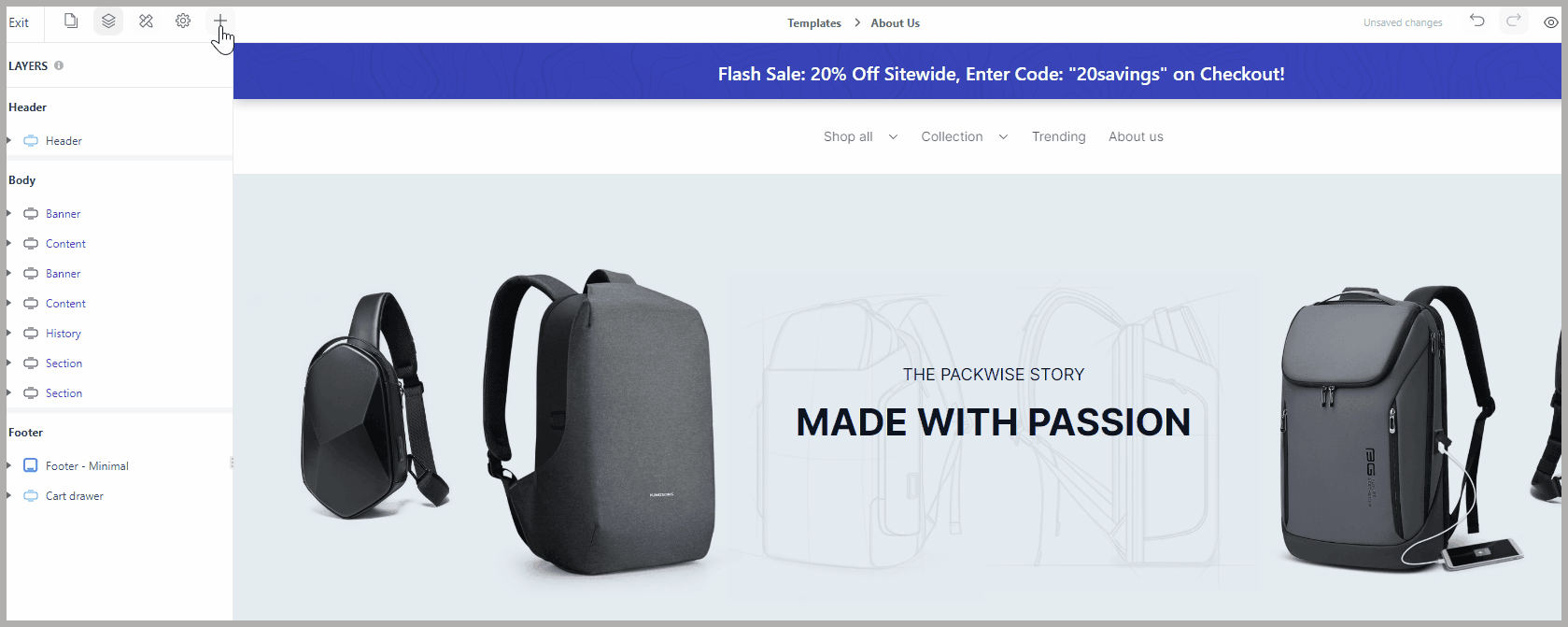This screenshot has height=627, width=1568.
Task: Click the sidebar resize handle
Action: pyautogui.click(x=232, y=463)
